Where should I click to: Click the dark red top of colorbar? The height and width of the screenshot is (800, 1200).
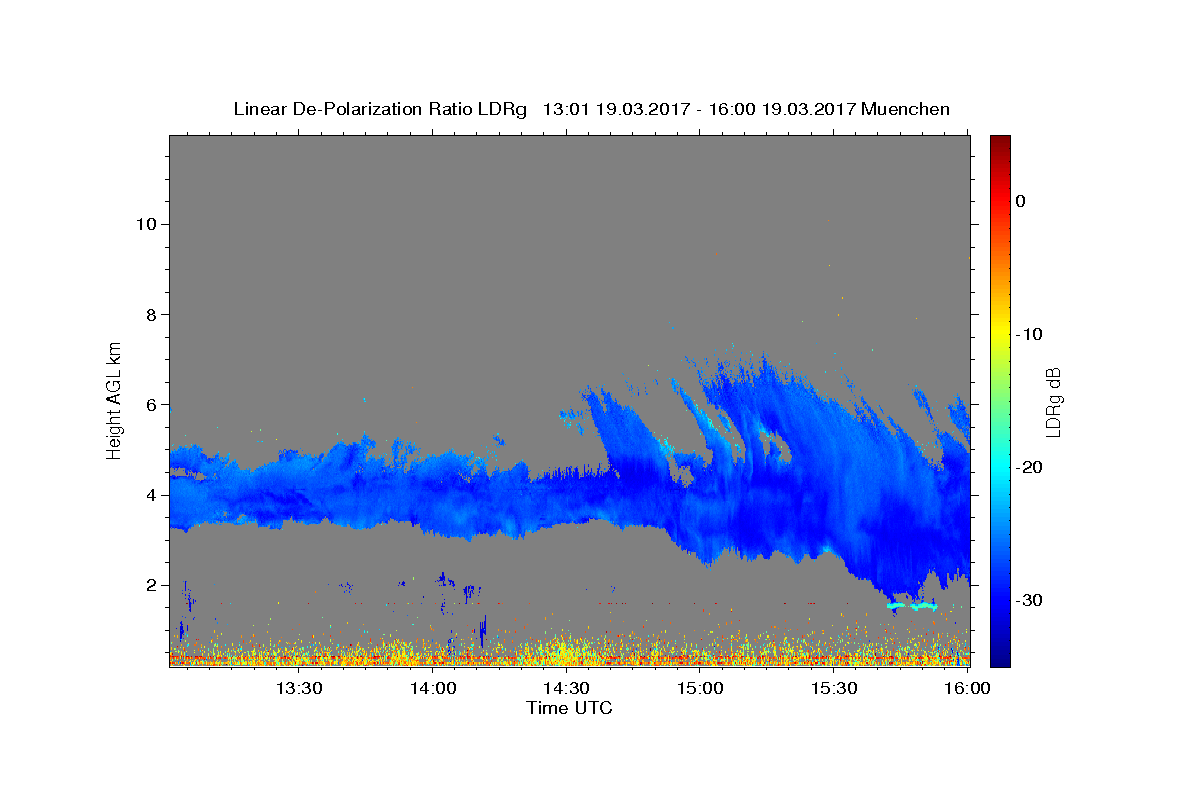pyautogui.click(x=1000, y=142)
